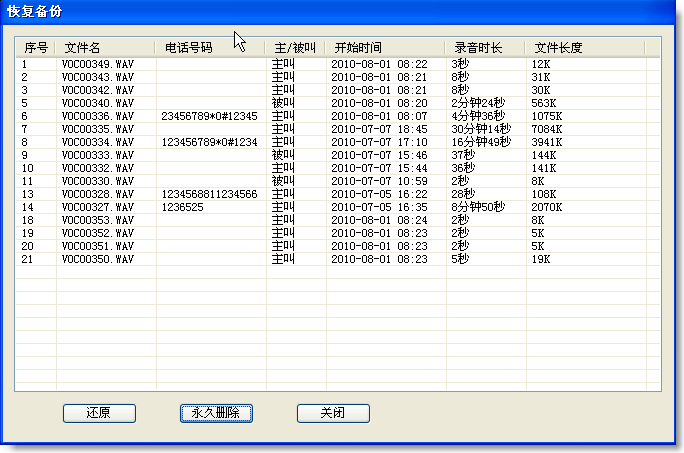
Task: Click file size 563K
Action: pos(544,103)
